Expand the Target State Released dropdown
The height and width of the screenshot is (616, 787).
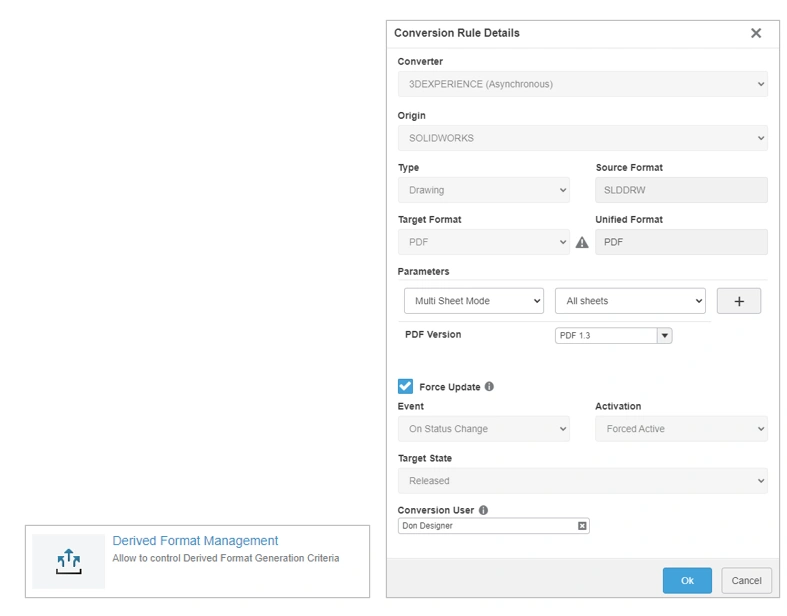pos(582,481)
